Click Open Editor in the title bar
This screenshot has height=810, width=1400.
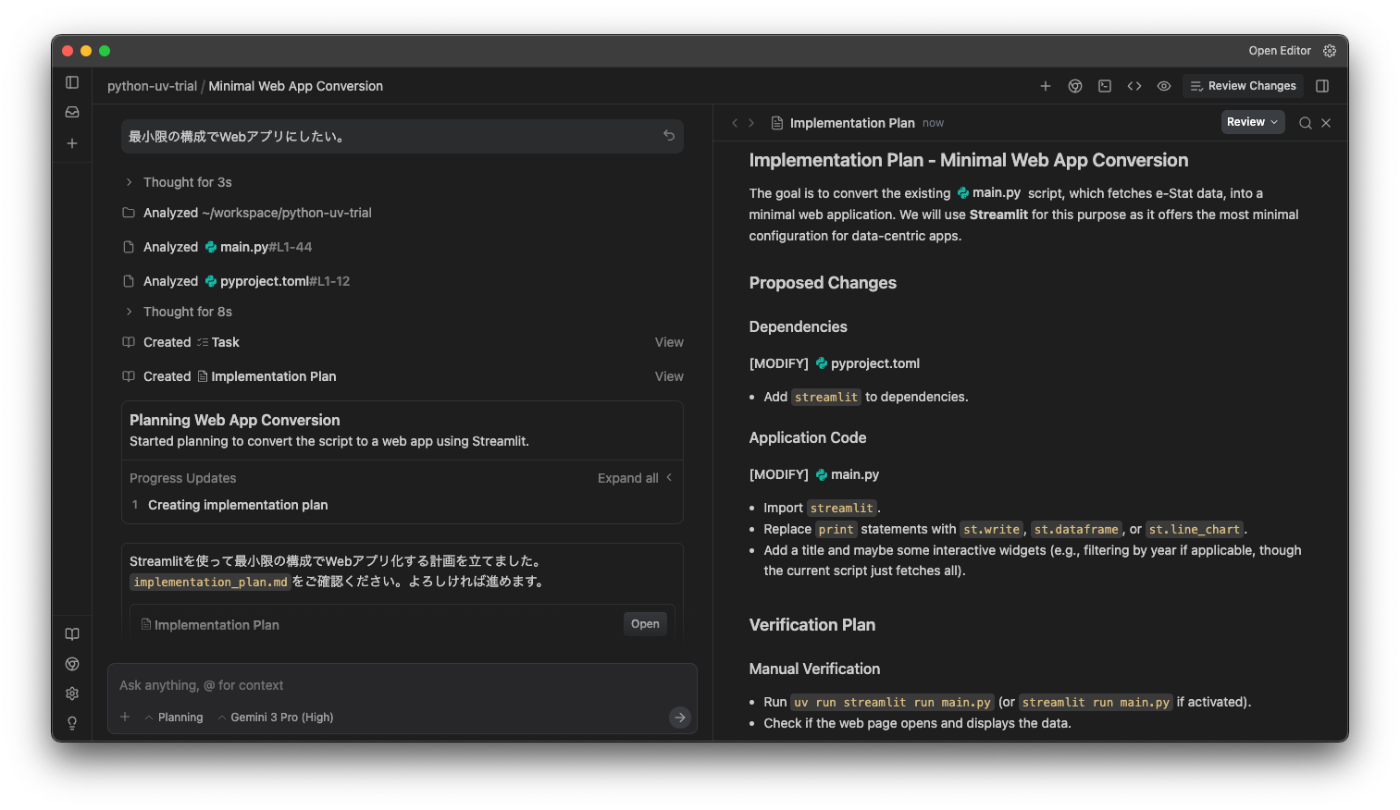[x=1279, y=51]
